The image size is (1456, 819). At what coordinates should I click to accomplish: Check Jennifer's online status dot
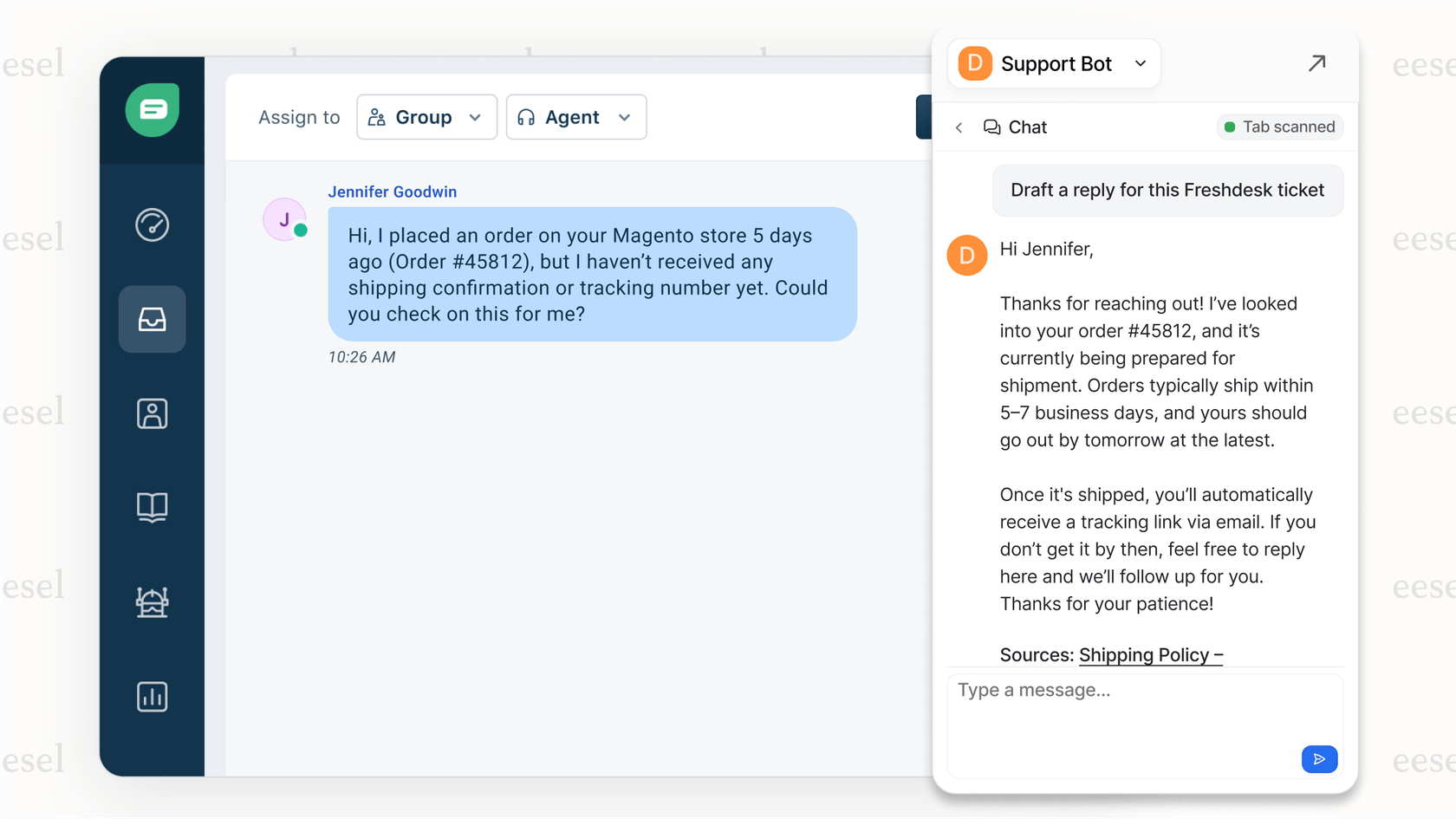click(300, 231)
